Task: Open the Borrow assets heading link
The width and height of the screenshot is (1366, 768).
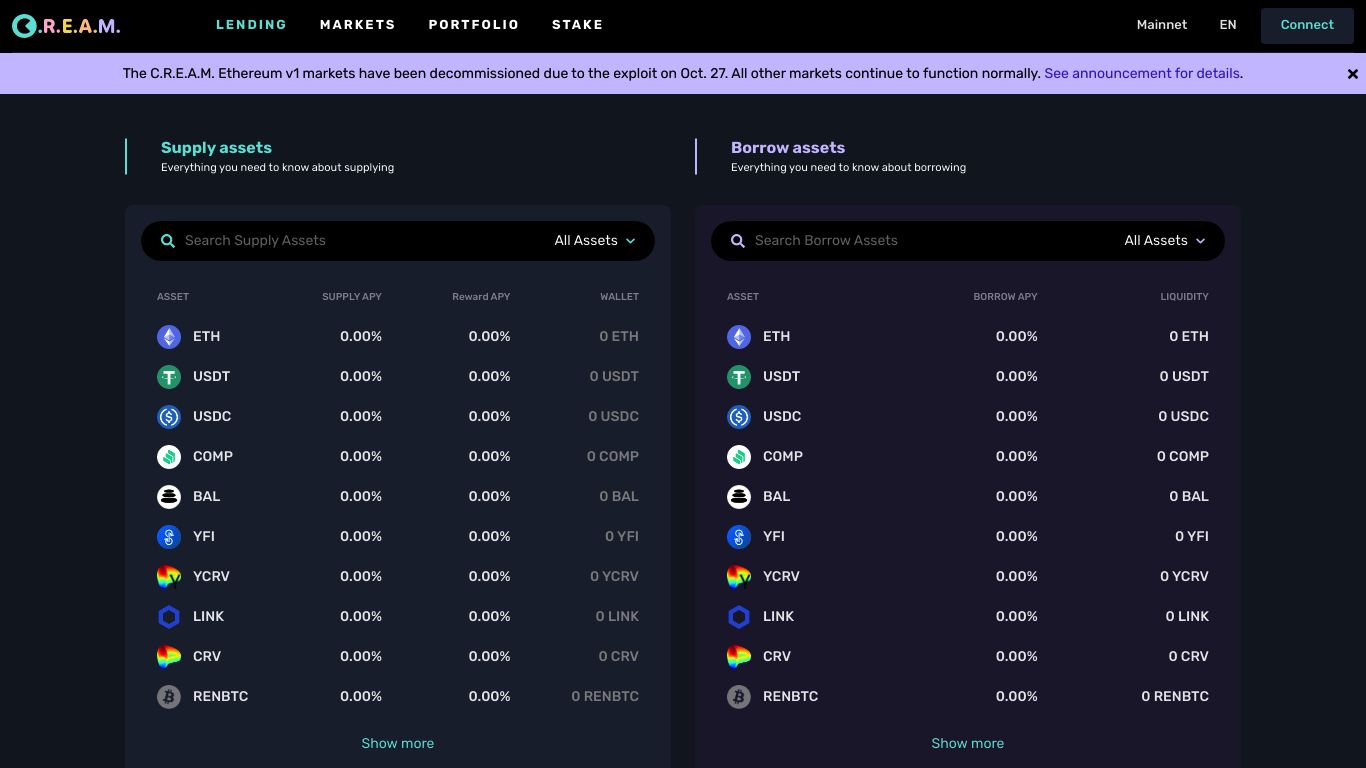Action: tap(788, 148)
